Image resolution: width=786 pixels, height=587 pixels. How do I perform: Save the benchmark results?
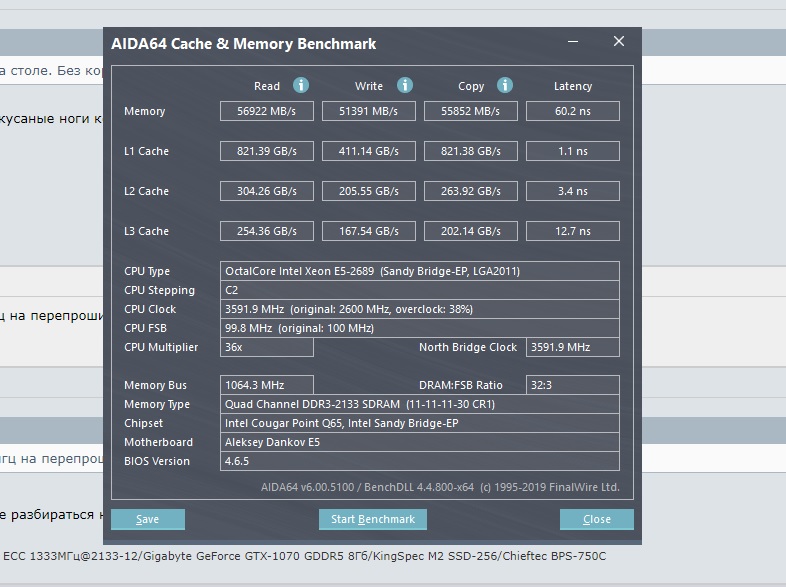point(148,519)
